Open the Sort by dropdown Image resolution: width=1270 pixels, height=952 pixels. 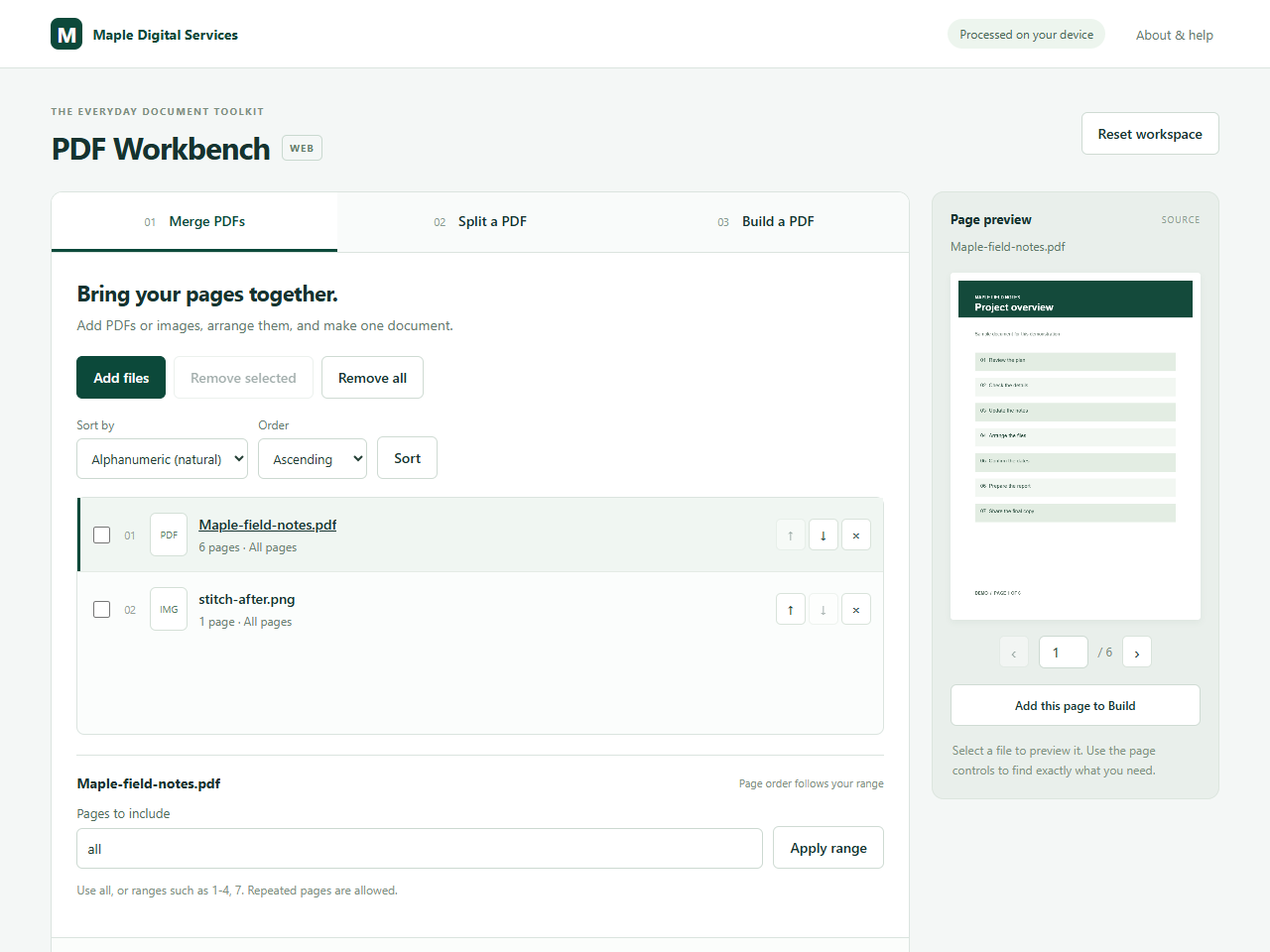(162, 459)
